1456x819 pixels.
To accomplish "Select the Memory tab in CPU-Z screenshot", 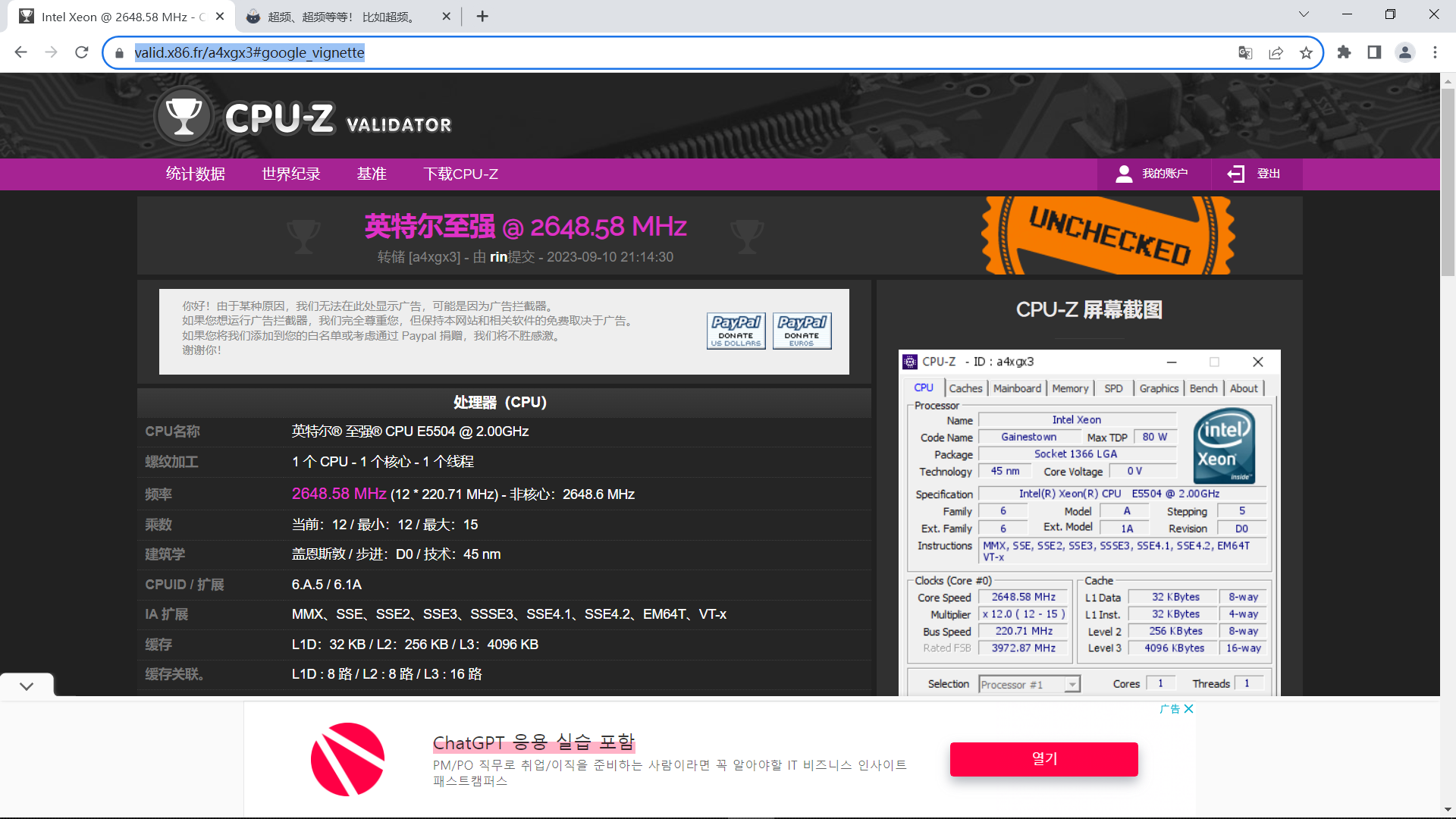I will (x=1070, y=388).
